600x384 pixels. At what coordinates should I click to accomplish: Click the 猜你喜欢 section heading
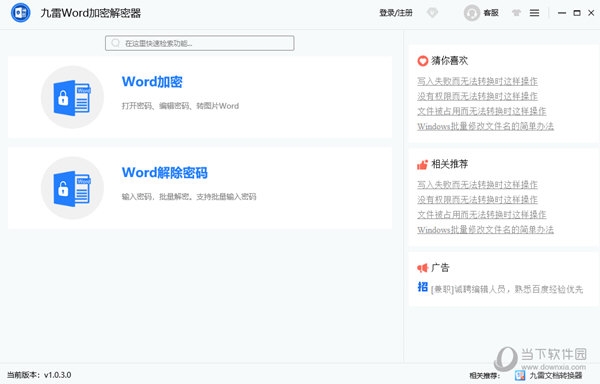(450, 60)
